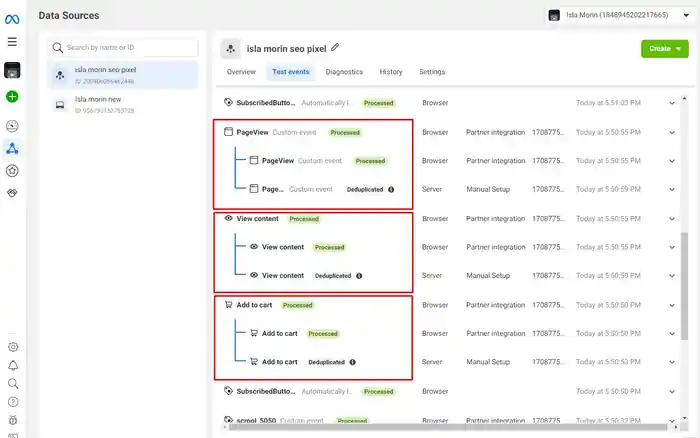Viewport: 700px width, 438px height.
Task: Click the green plus create icon
Action: pos(12,96)
